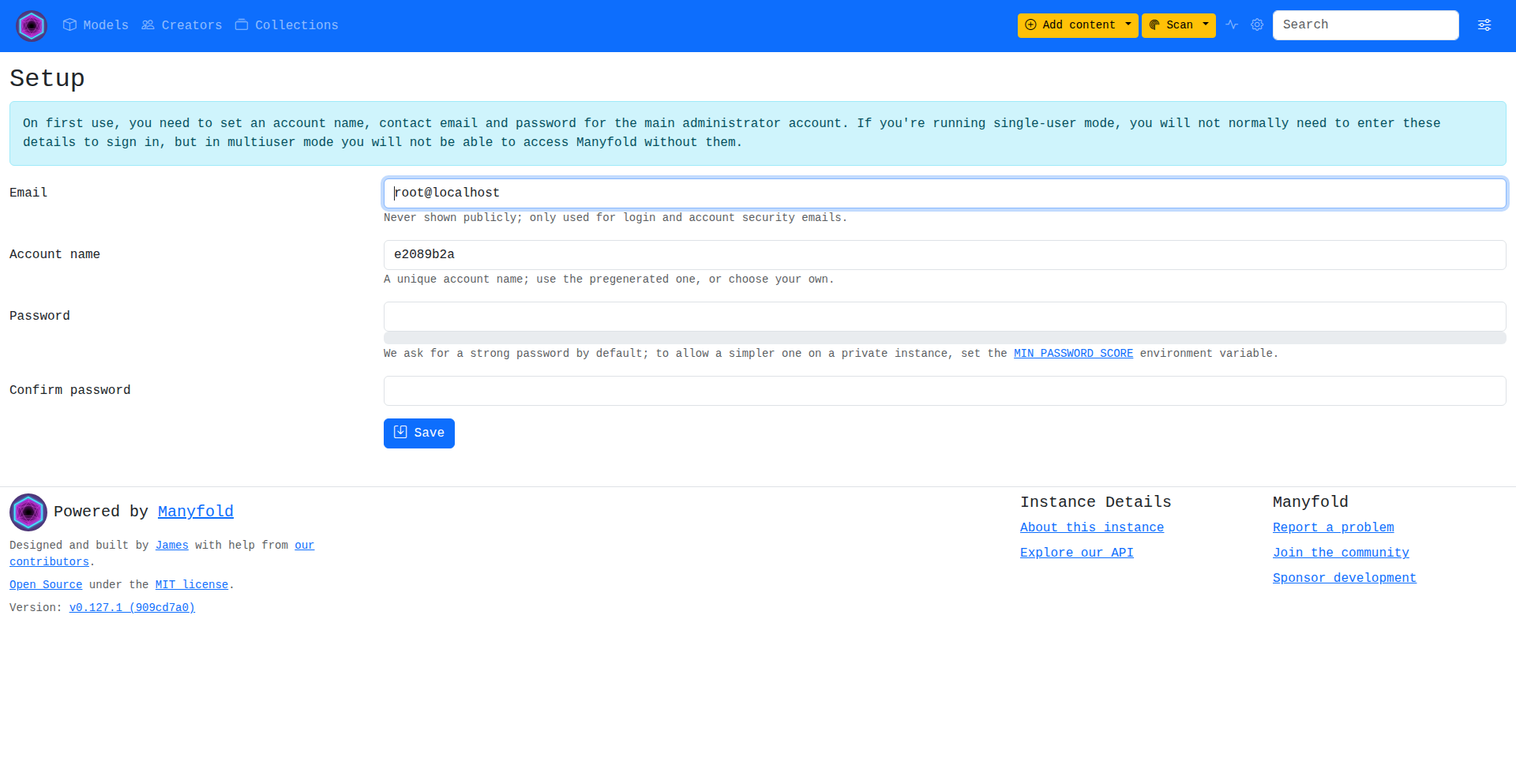Viewport: 1516px width, 784px height.
Task: Select the Password field
Action: [944, 317]
